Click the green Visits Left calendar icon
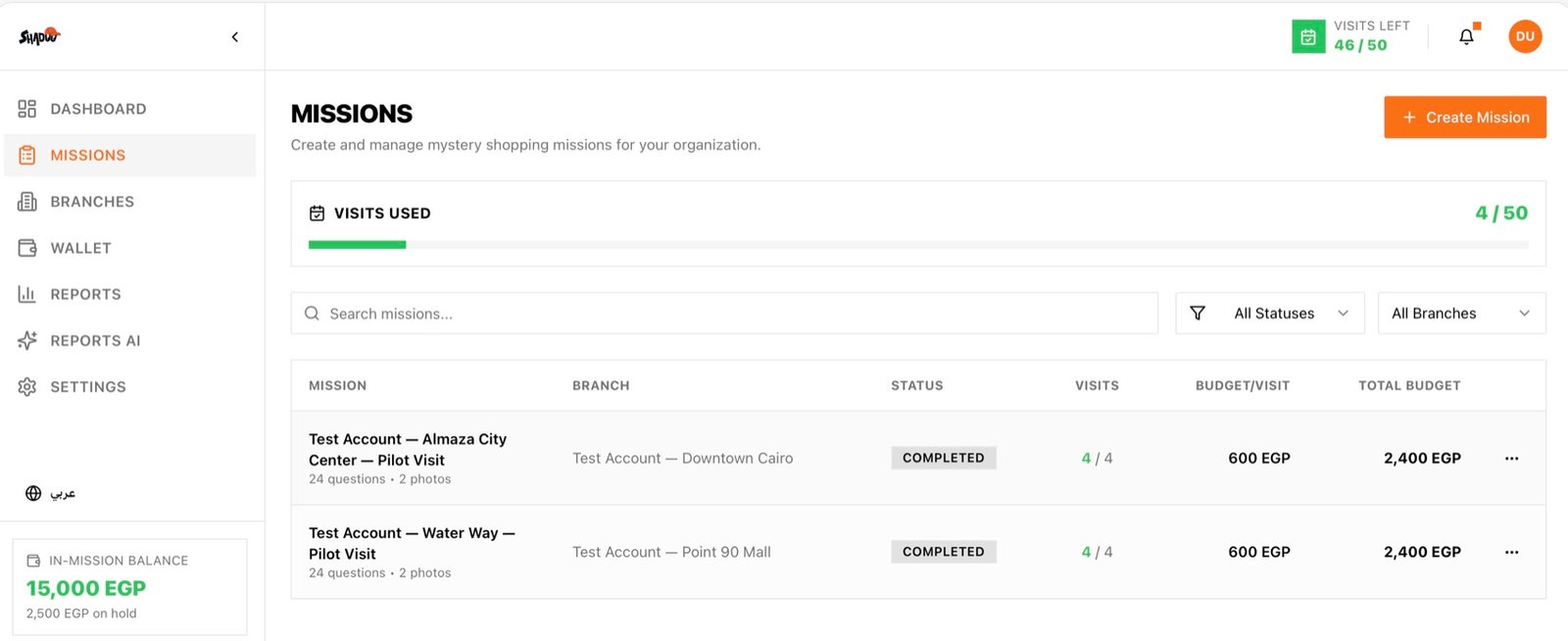This screenshot has width=1568, height=641. point(1308,37)
